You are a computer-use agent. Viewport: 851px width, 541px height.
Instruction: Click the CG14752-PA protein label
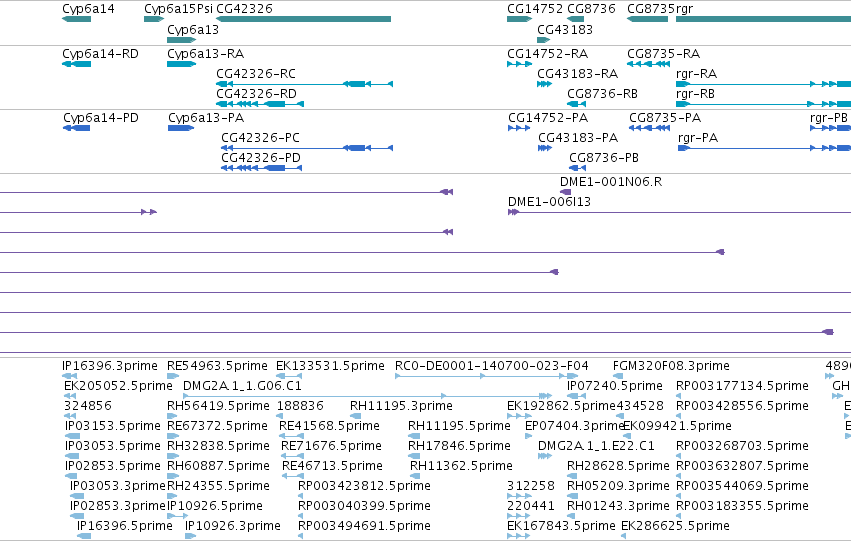[548, 118]
